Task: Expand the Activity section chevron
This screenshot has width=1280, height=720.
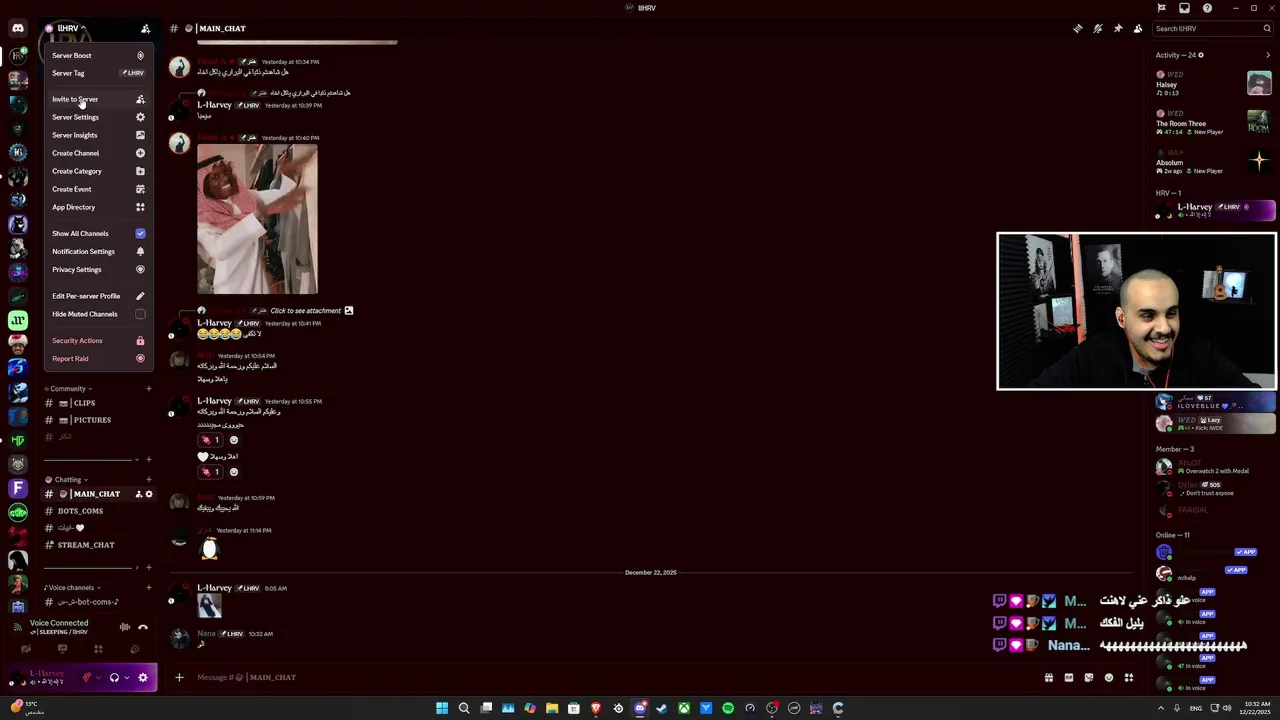Action: click(x=1268, y=55)
